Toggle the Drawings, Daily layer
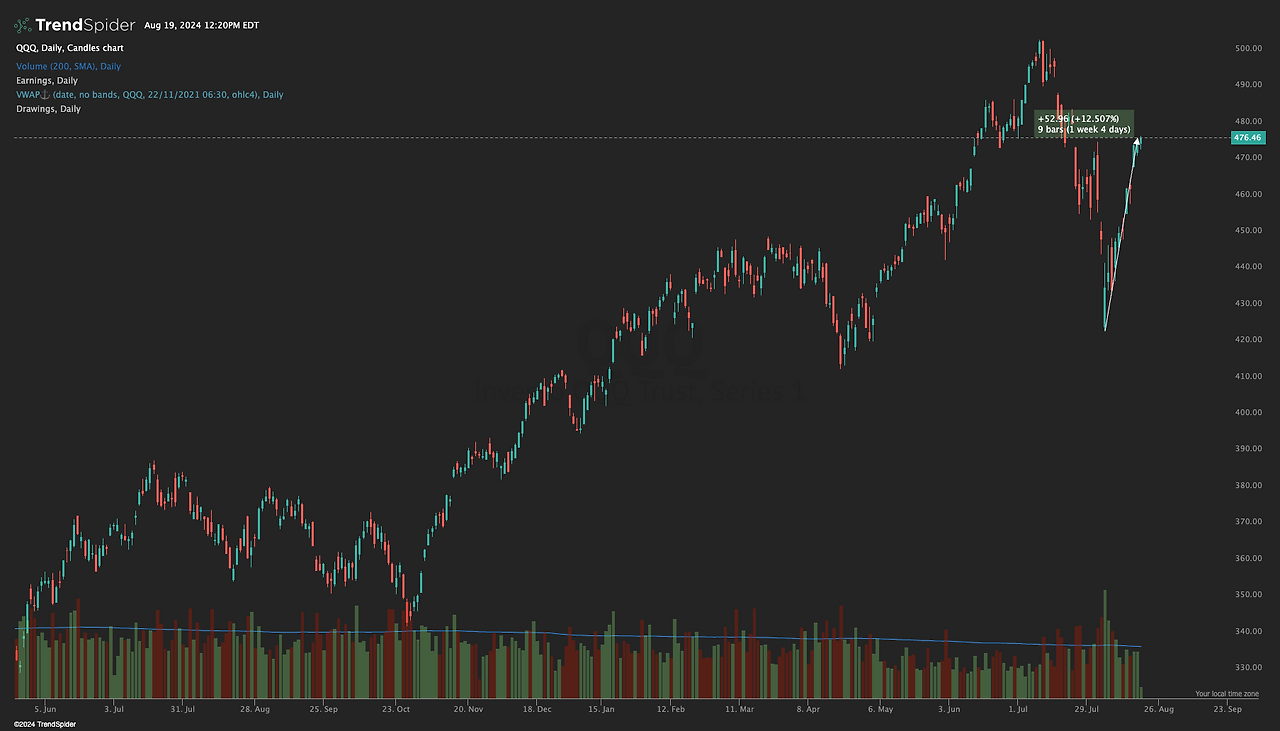This screenshot has width=1280, height=731. point(48,109)
